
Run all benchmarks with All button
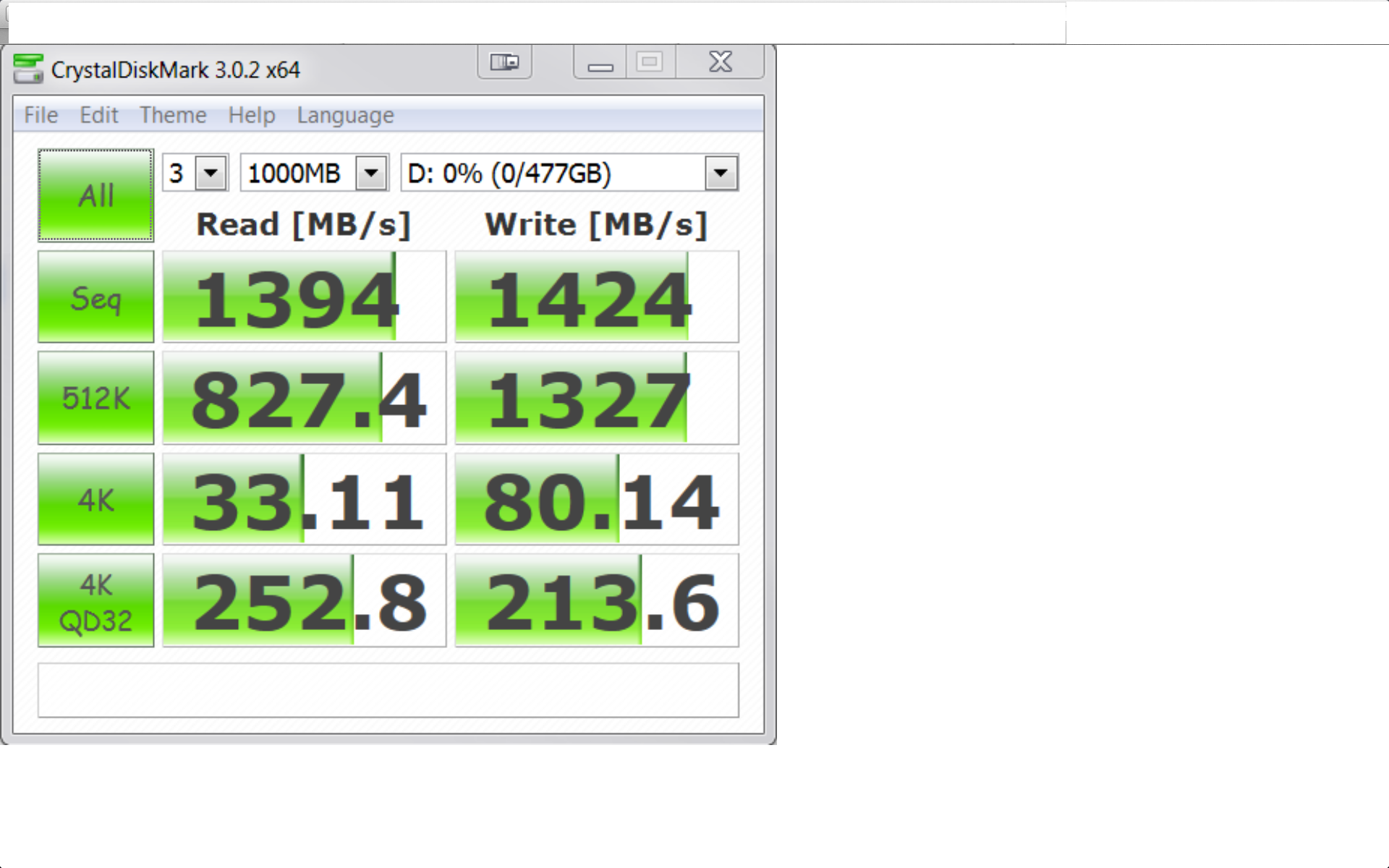95,195
